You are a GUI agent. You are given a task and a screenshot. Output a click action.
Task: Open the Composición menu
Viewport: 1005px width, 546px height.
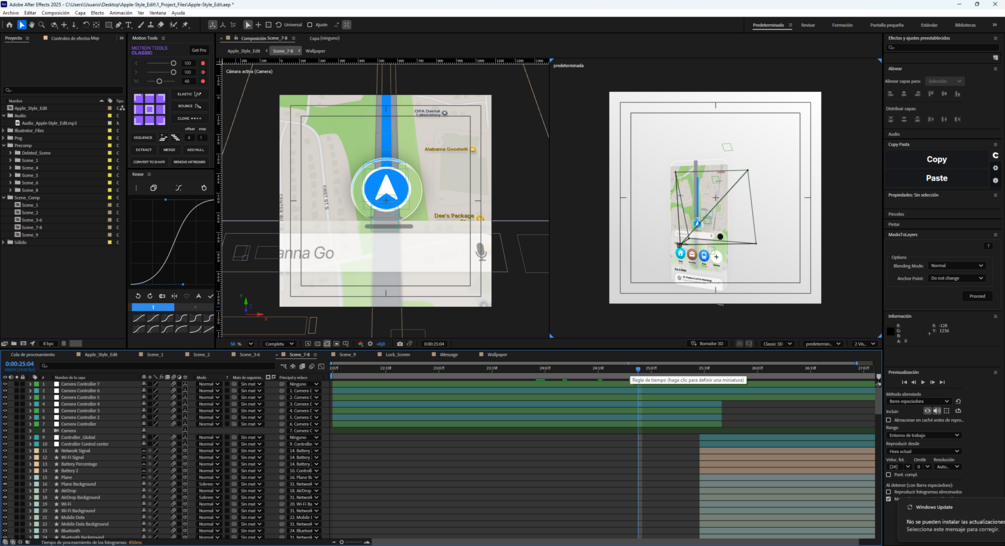(55, 13)
